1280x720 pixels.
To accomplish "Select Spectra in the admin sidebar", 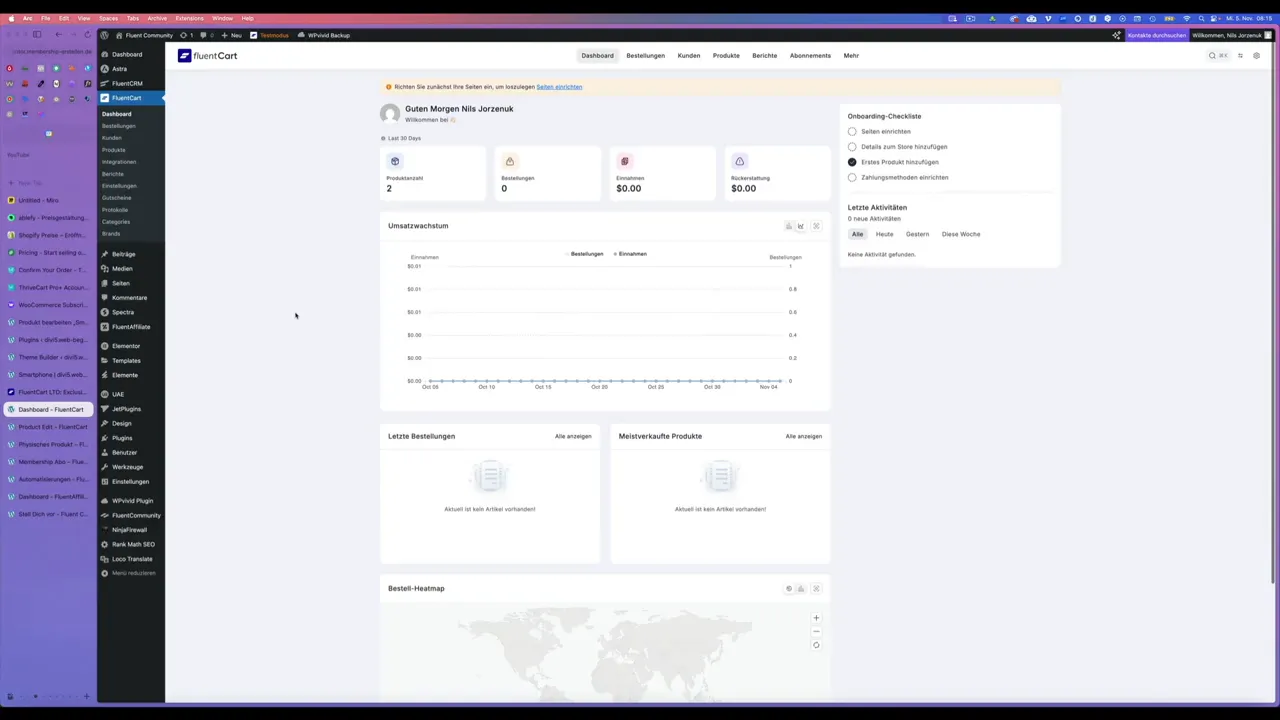I will [122, 312].
